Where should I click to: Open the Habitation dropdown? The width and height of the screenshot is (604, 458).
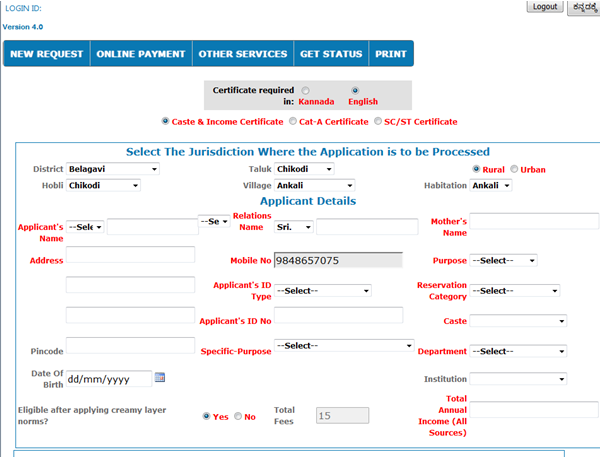(x=491, y=185)
